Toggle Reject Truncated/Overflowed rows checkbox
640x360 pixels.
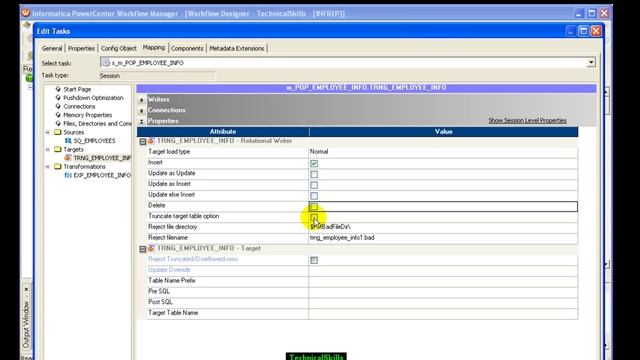[x=314, y=260]
